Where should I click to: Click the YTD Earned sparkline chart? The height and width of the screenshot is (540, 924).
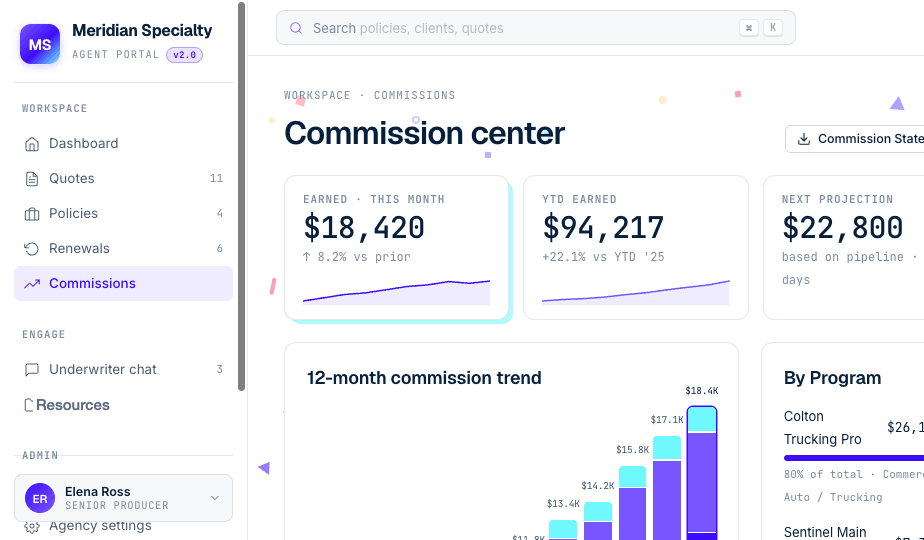point(636,292)
